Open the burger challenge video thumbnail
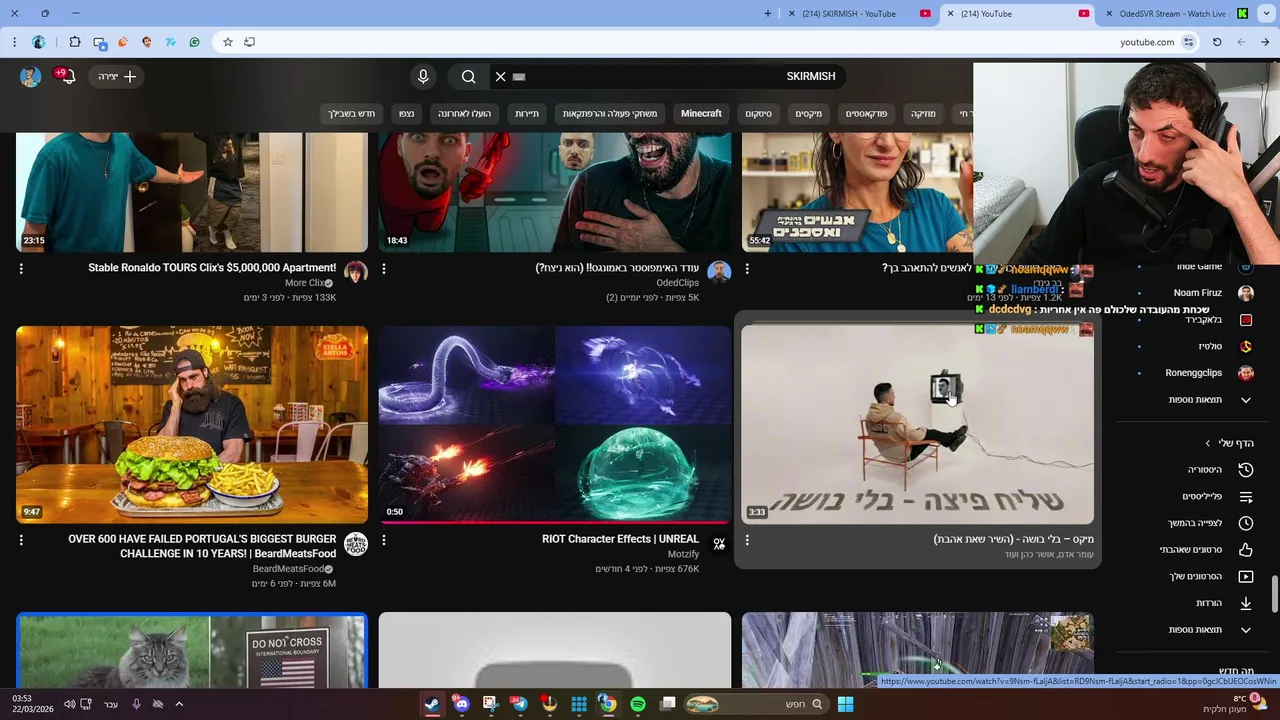Screen dimensions: 1280x720 click(192, 424)
